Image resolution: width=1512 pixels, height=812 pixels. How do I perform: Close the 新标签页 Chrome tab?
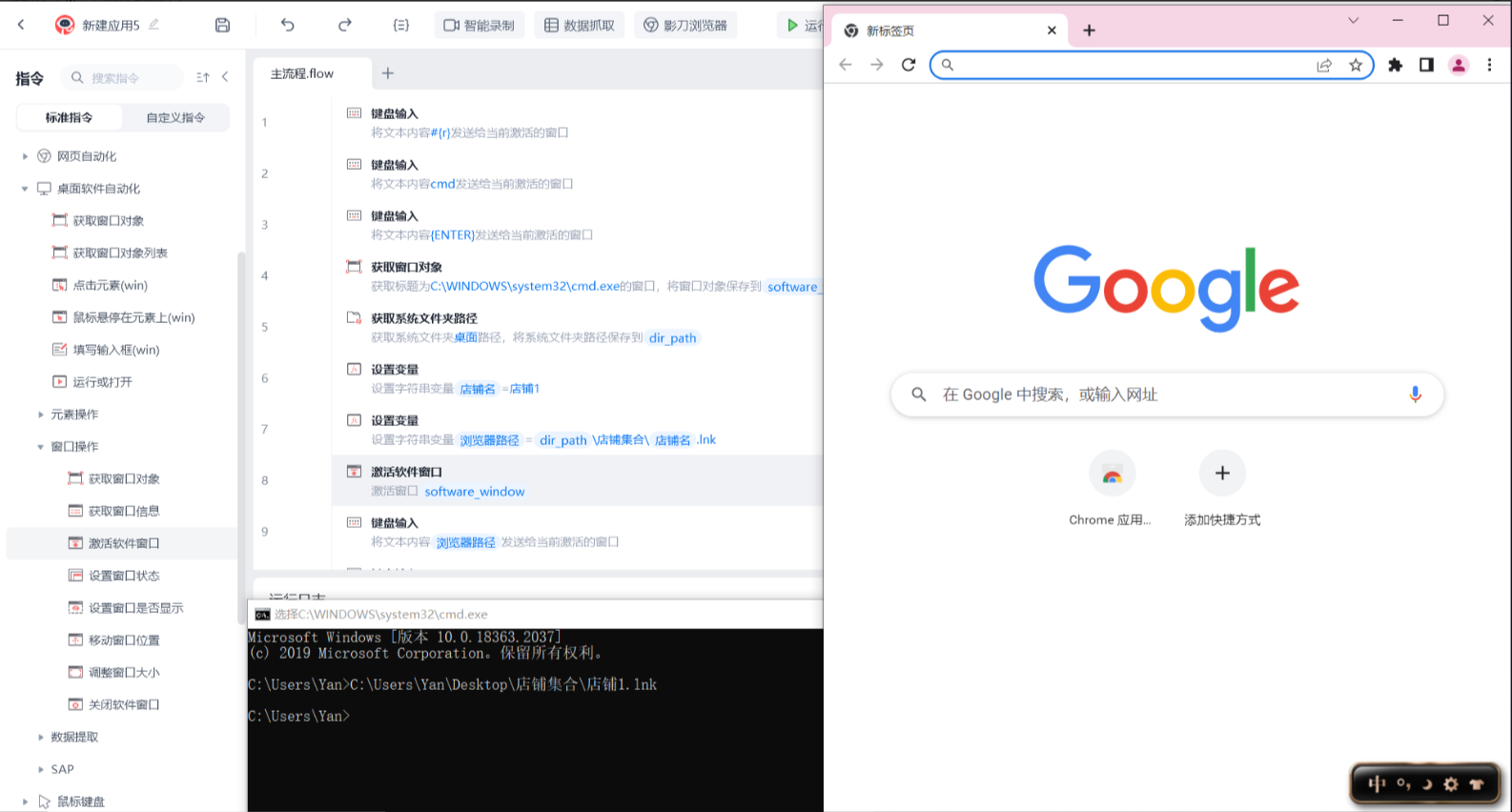coord(1052,30)
